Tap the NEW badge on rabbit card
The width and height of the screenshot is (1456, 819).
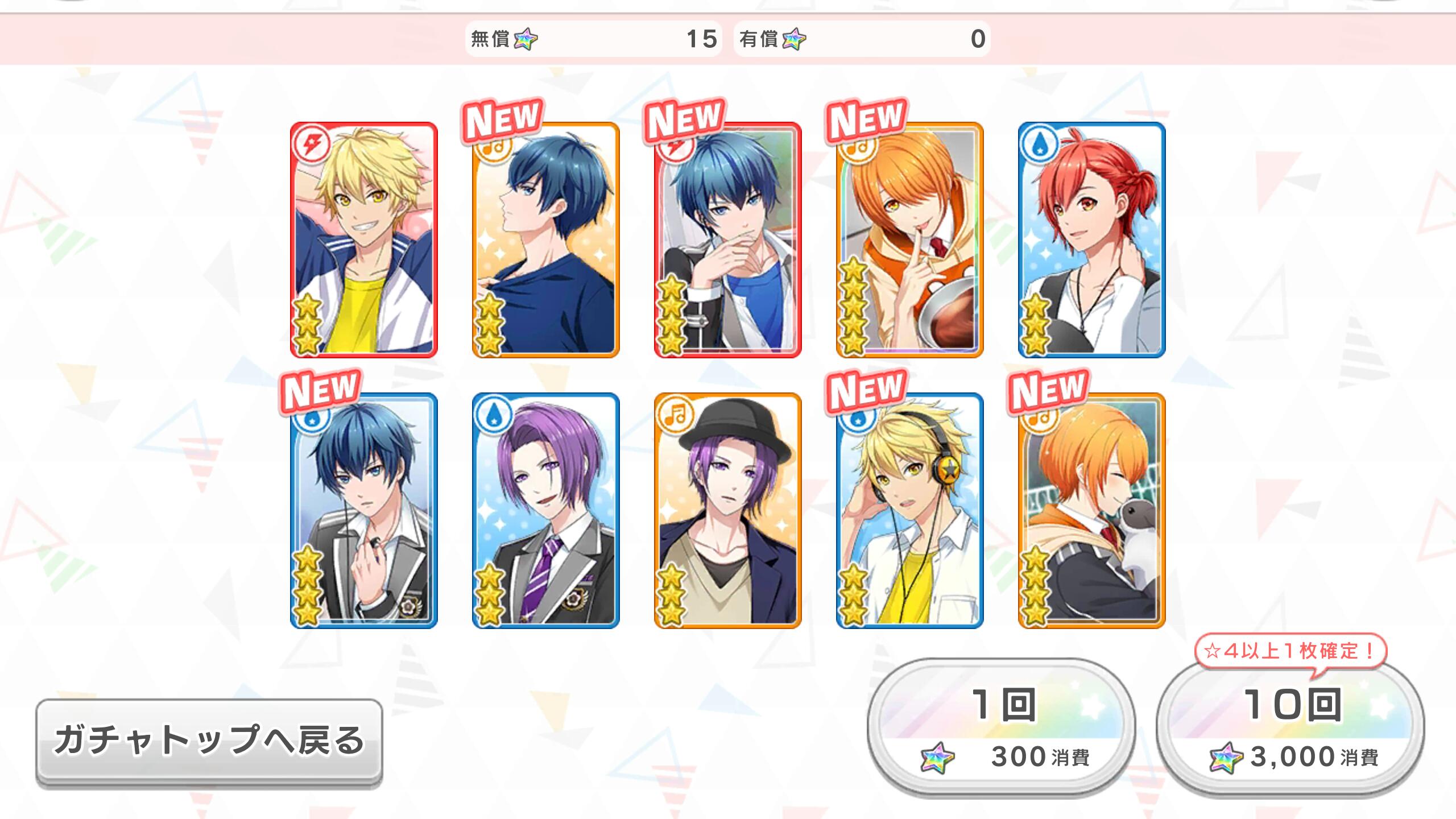[1049, 390]
